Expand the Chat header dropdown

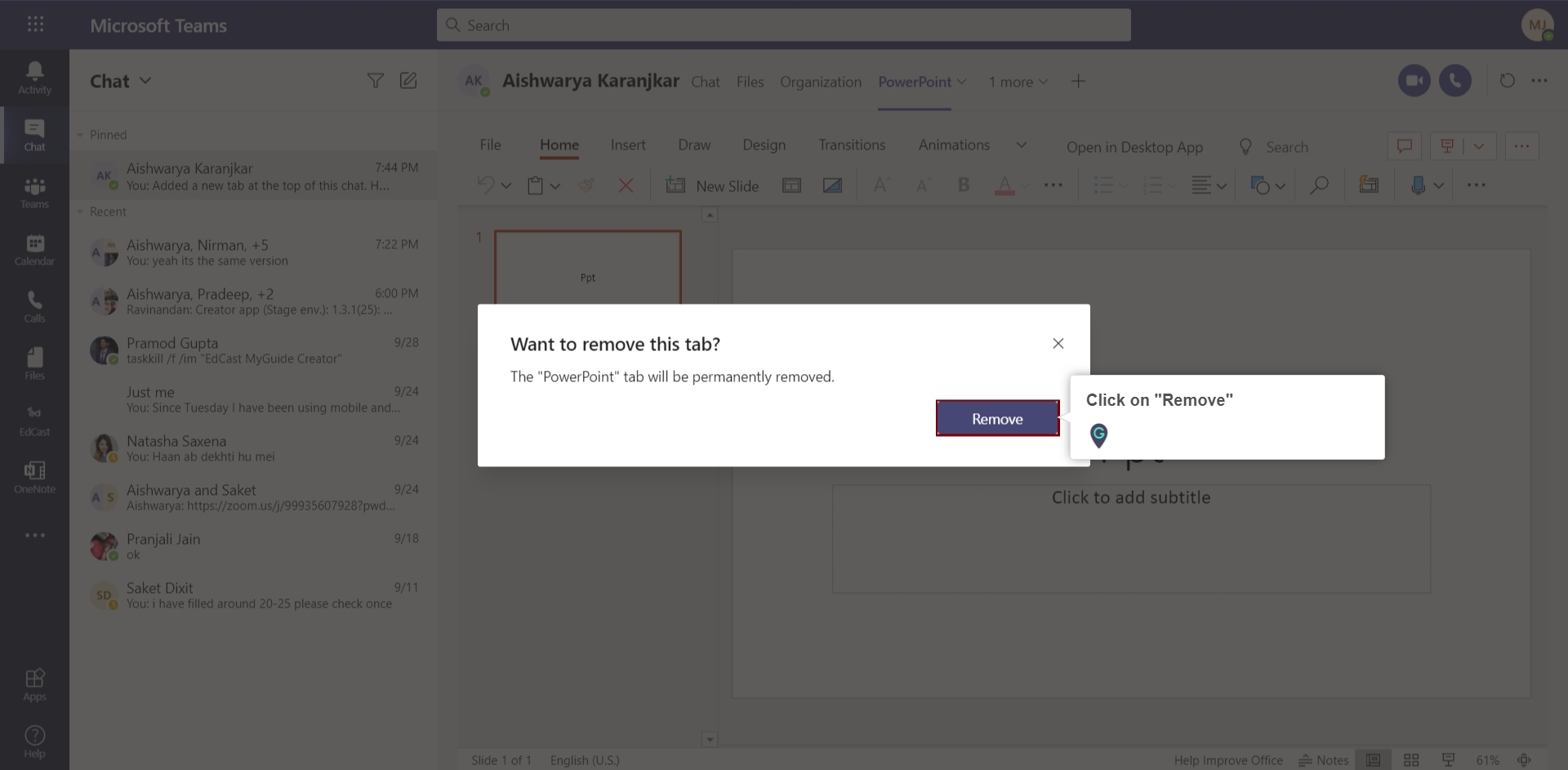145,80
